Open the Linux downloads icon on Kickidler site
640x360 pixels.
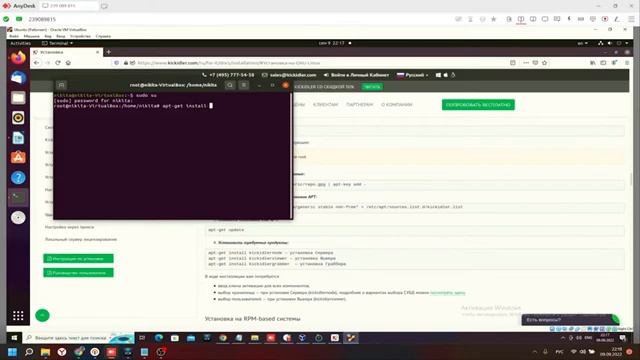453,75
